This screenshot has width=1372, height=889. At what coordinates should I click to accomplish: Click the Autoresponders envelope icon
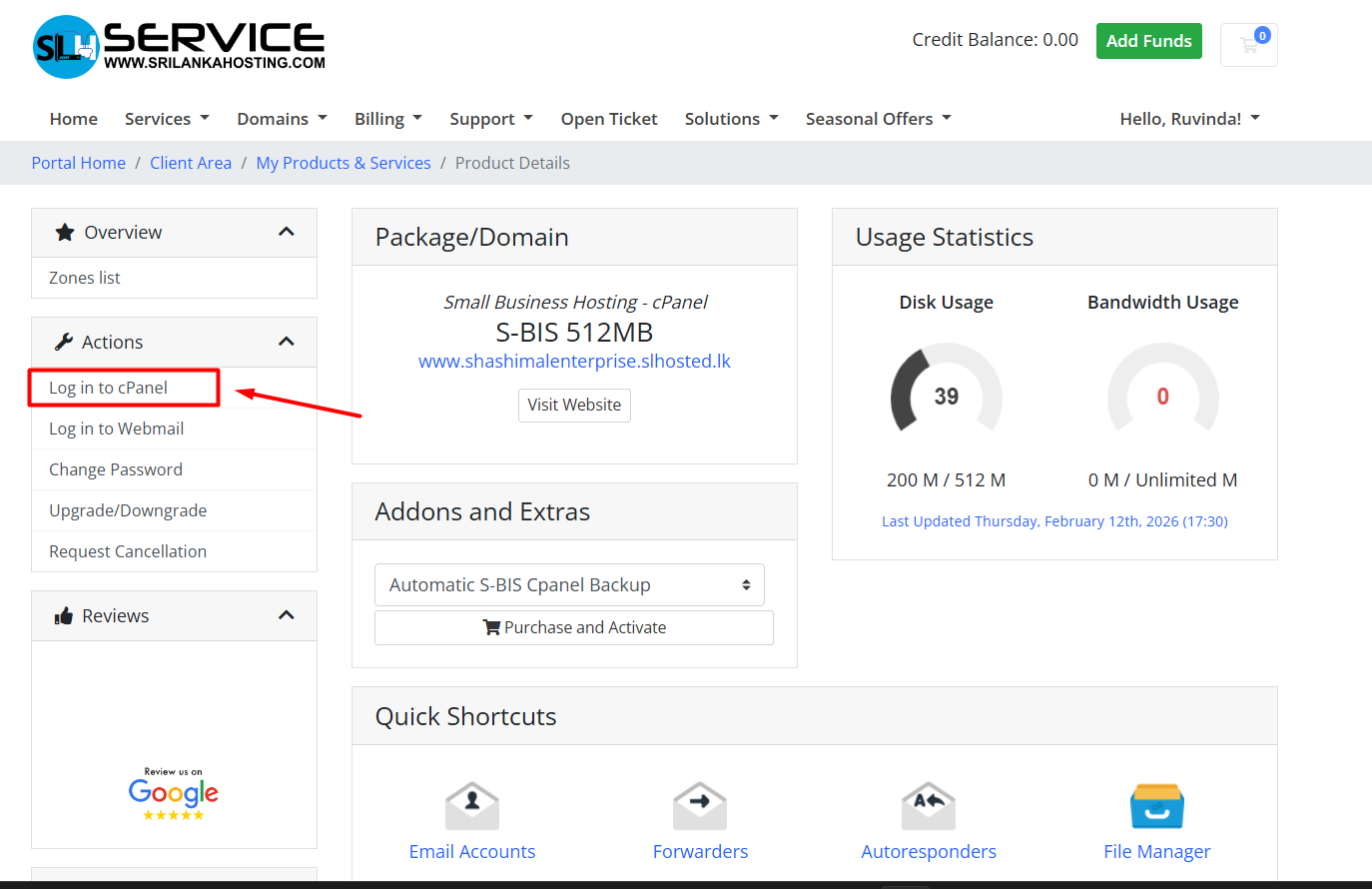pyautogui.click(x=929, y=806)
